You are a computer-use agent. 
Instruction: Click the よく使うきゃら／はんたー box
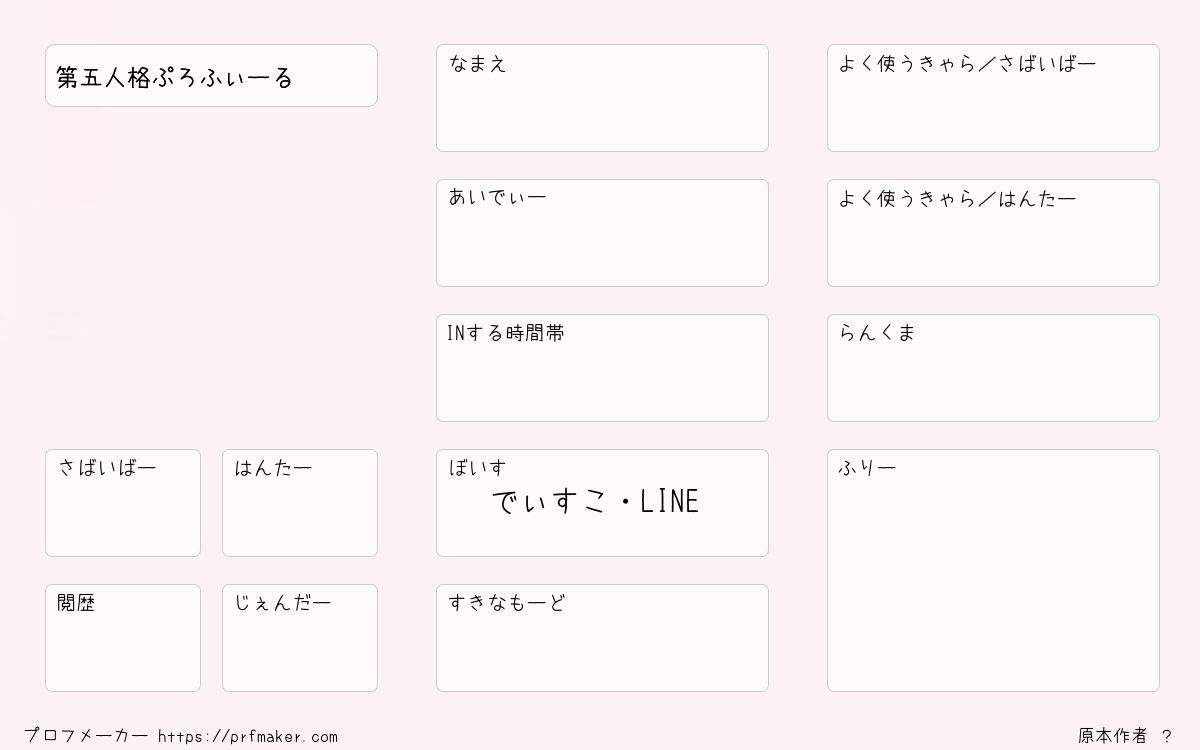[x=993, y=233]
